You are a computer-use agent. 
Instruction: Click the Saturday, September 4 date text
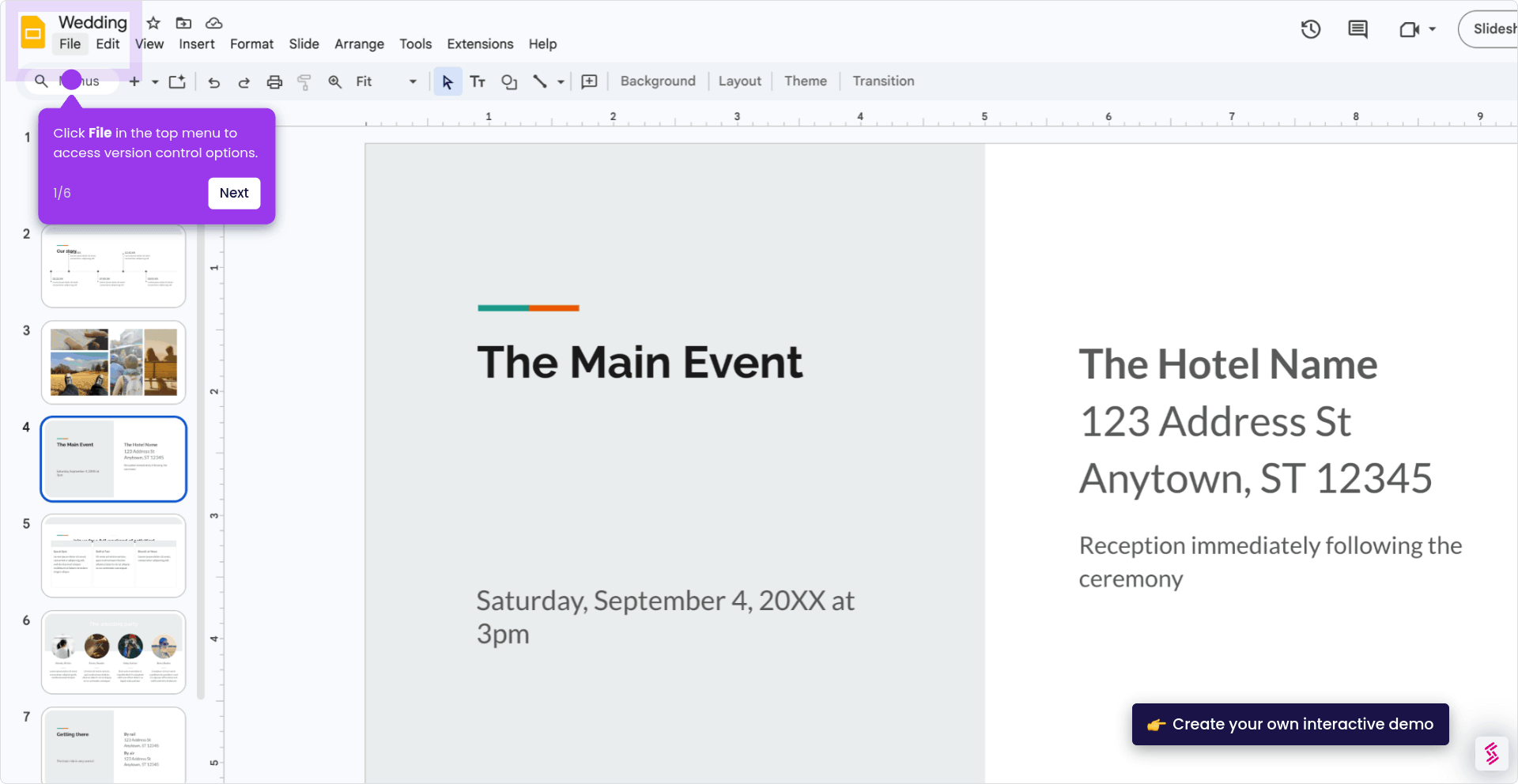665,617
